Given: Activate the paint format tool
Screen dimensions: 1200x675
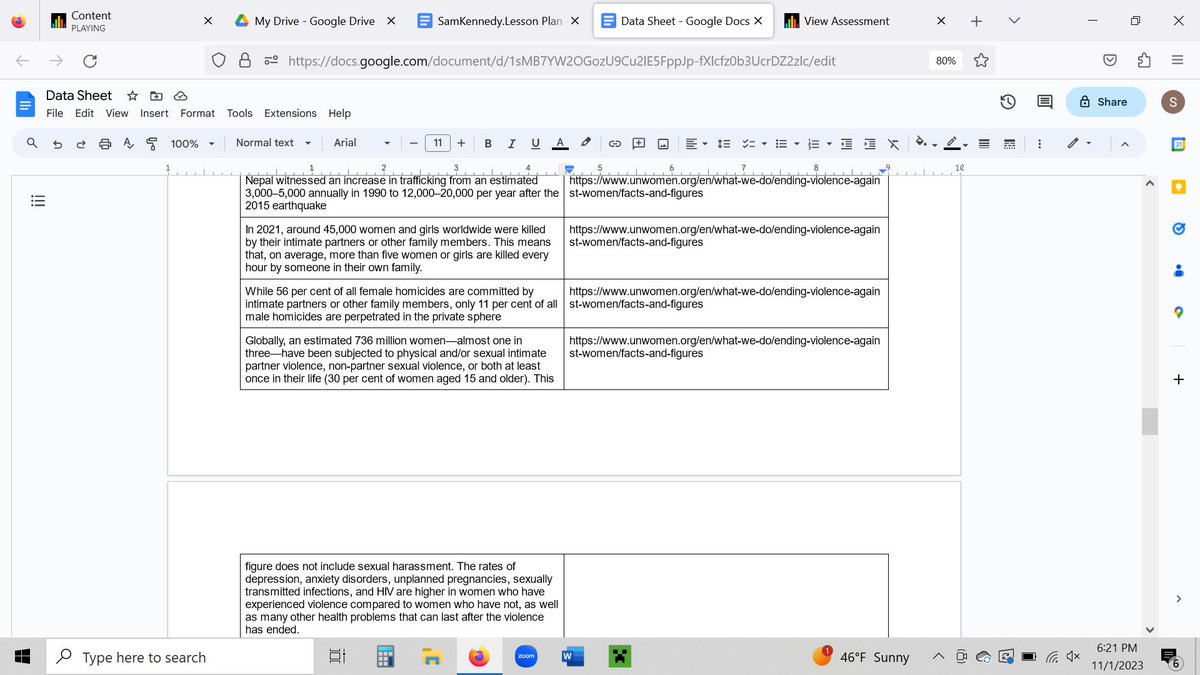Looking at the screenshot, I should tap(152, 143).
